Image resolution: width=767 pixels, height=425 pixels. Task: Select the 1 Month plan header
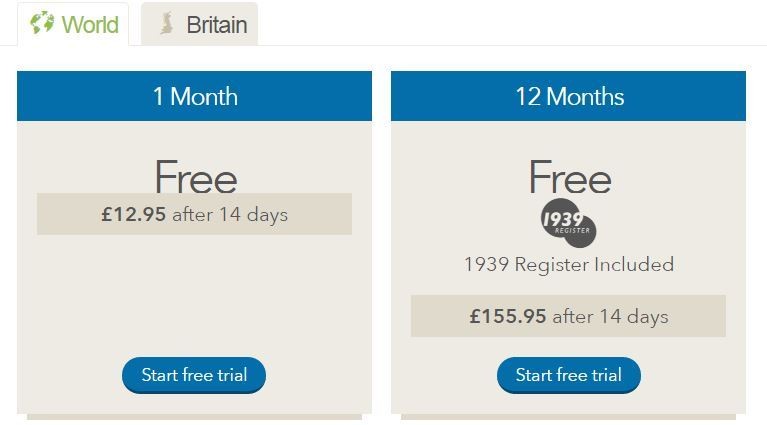point(194,96)
